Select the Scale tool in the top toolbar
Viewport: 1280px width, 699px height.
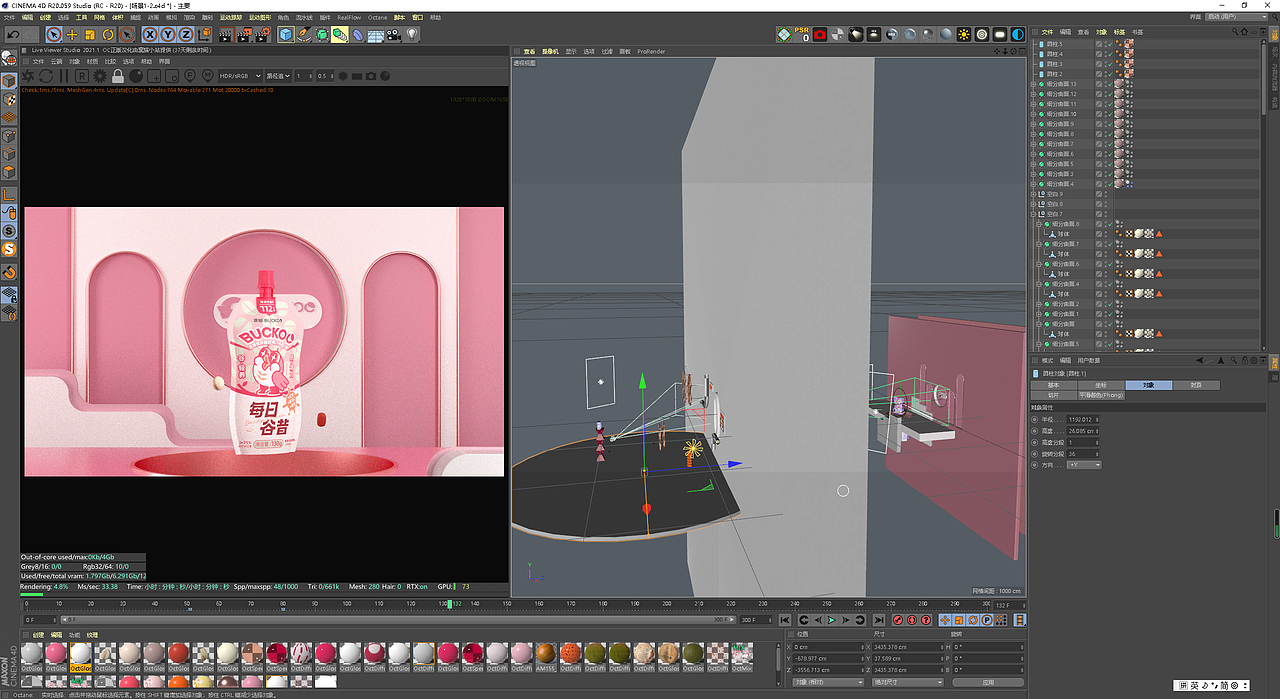click(x=90, y=34)
